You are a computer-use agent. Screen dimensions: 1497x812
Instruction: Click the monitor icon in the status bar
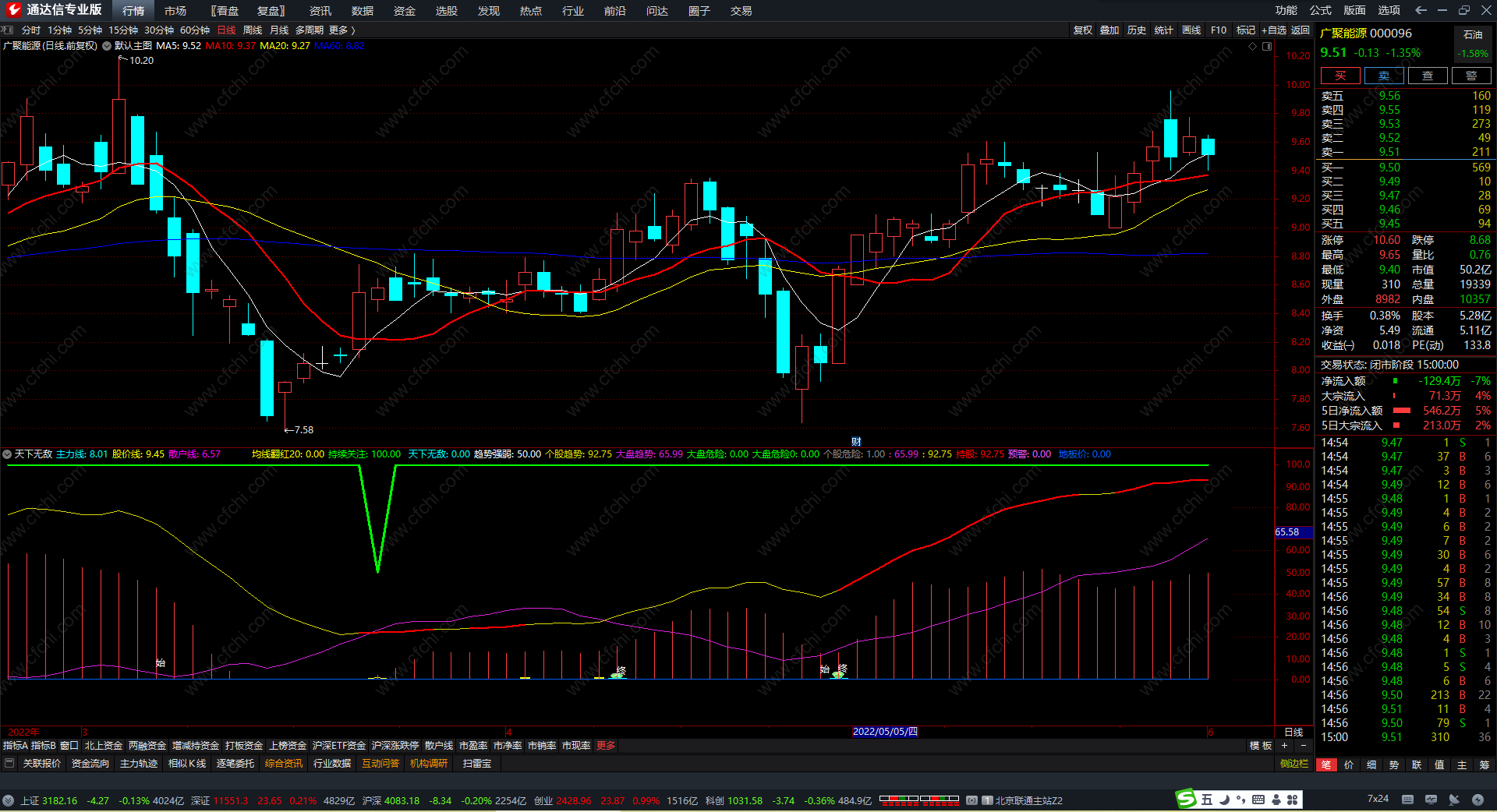[x=1431, y=800]
